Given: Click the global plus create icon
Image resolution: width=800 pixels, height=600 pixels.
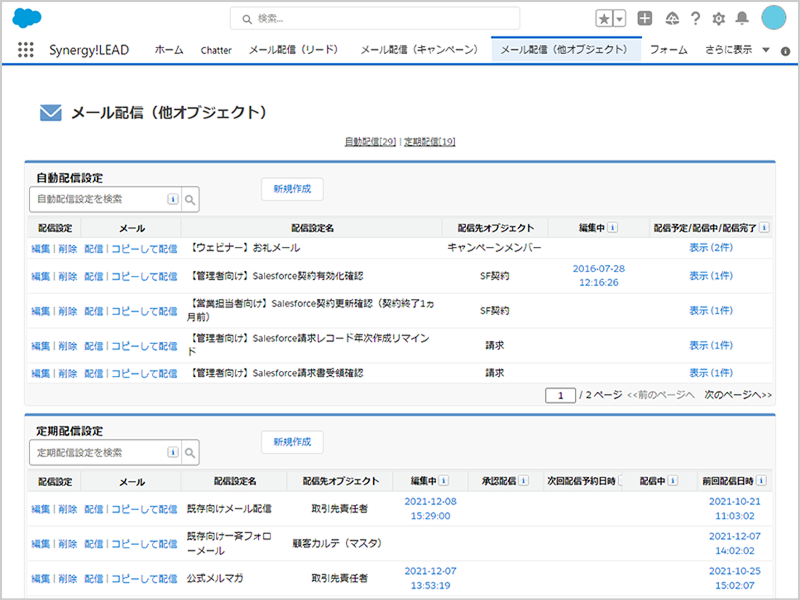Looking at the screenshot, I should click(644, 19).
